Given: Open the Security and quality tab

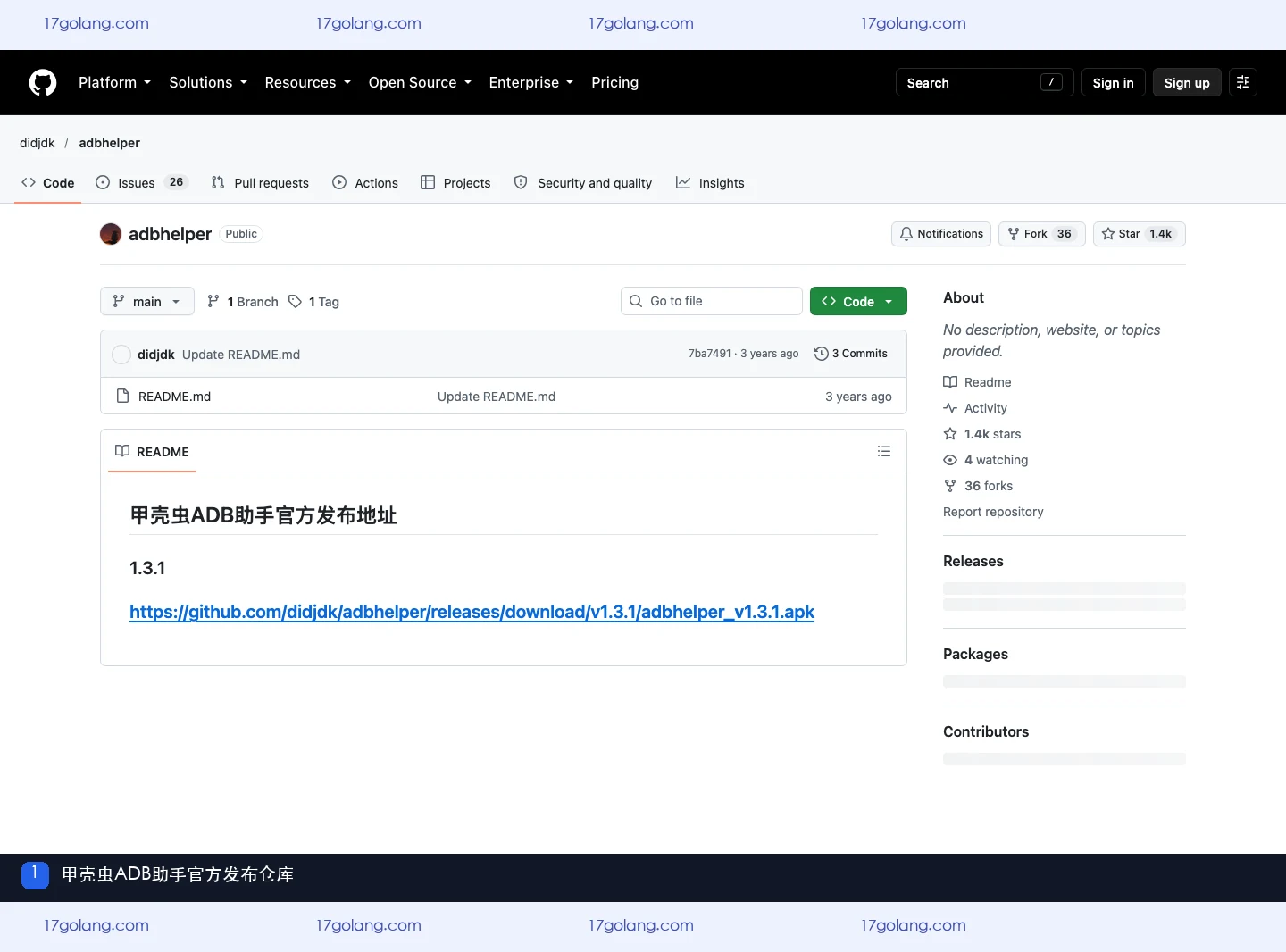Looking at the screenshot, I should 583,183.
